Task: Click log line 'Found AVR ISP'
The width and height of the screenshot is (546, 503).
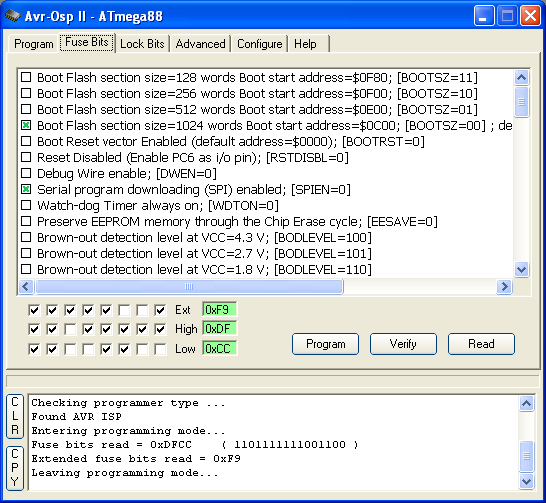Action: (76, 417)
